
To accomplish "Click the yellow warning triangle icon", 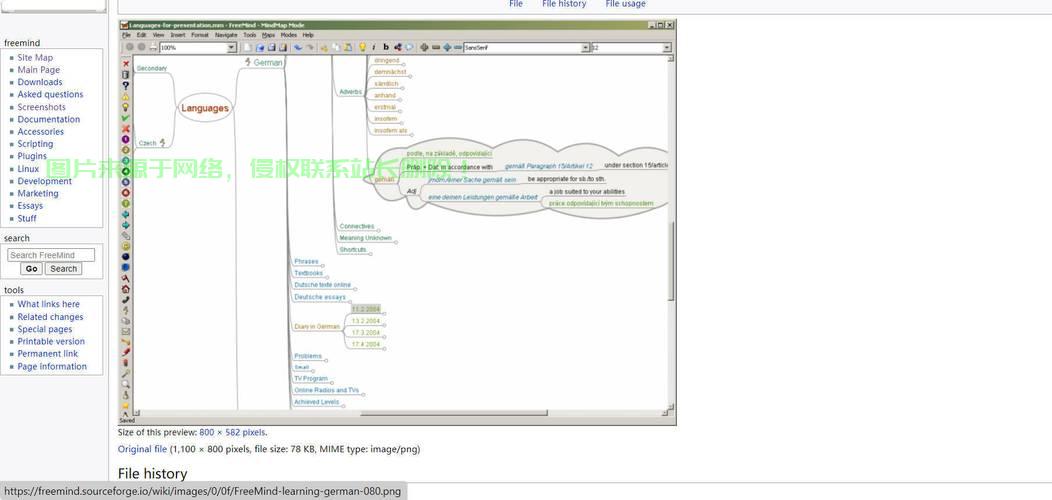I will coord(125,97).
